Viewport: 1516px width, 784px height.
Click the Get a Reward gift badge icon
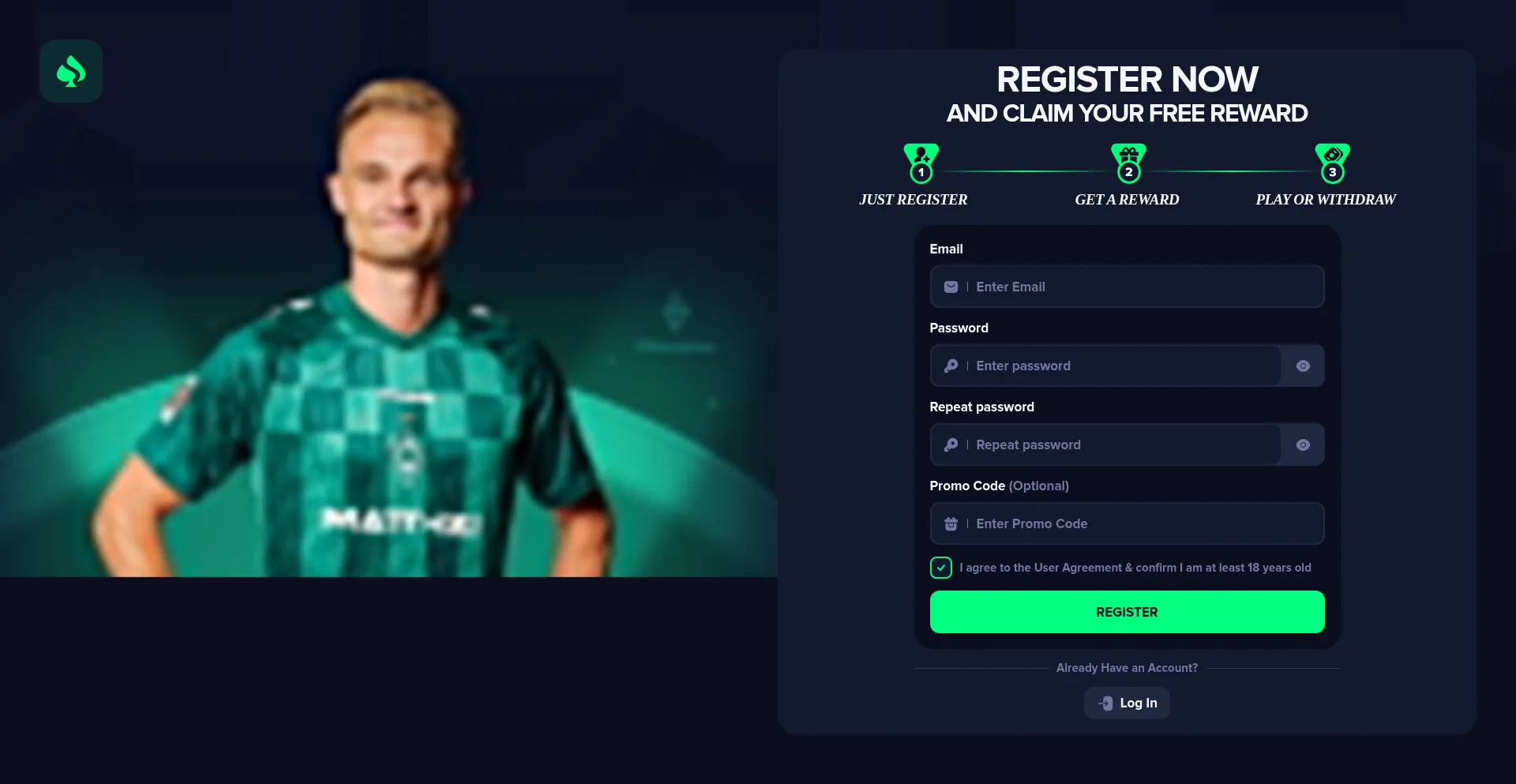pyautogui.click(x=1128, y=163)
